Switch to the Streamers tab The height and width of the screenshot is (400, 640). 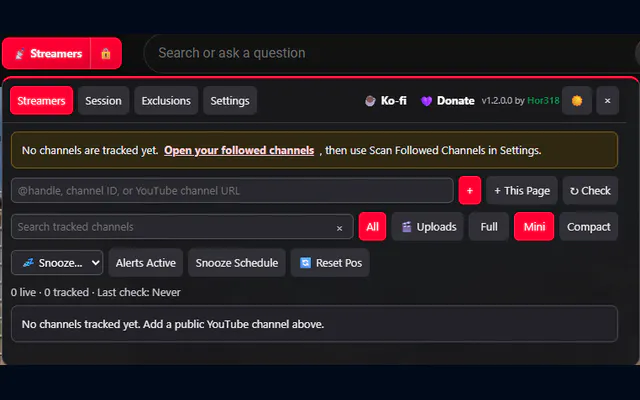41,101
